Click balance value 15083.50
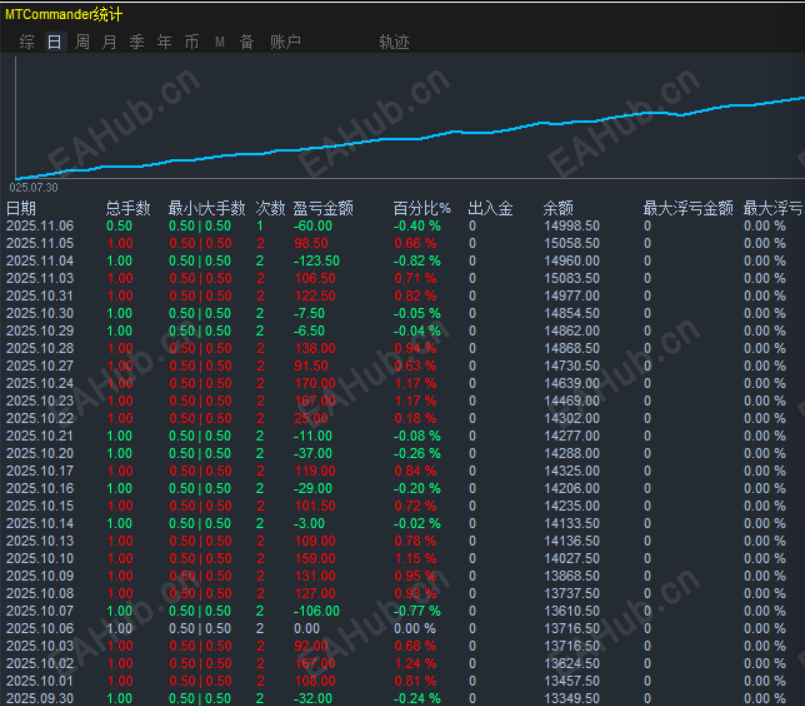The image size is (805, 706). pyautogui.click(x=572, y=278)
